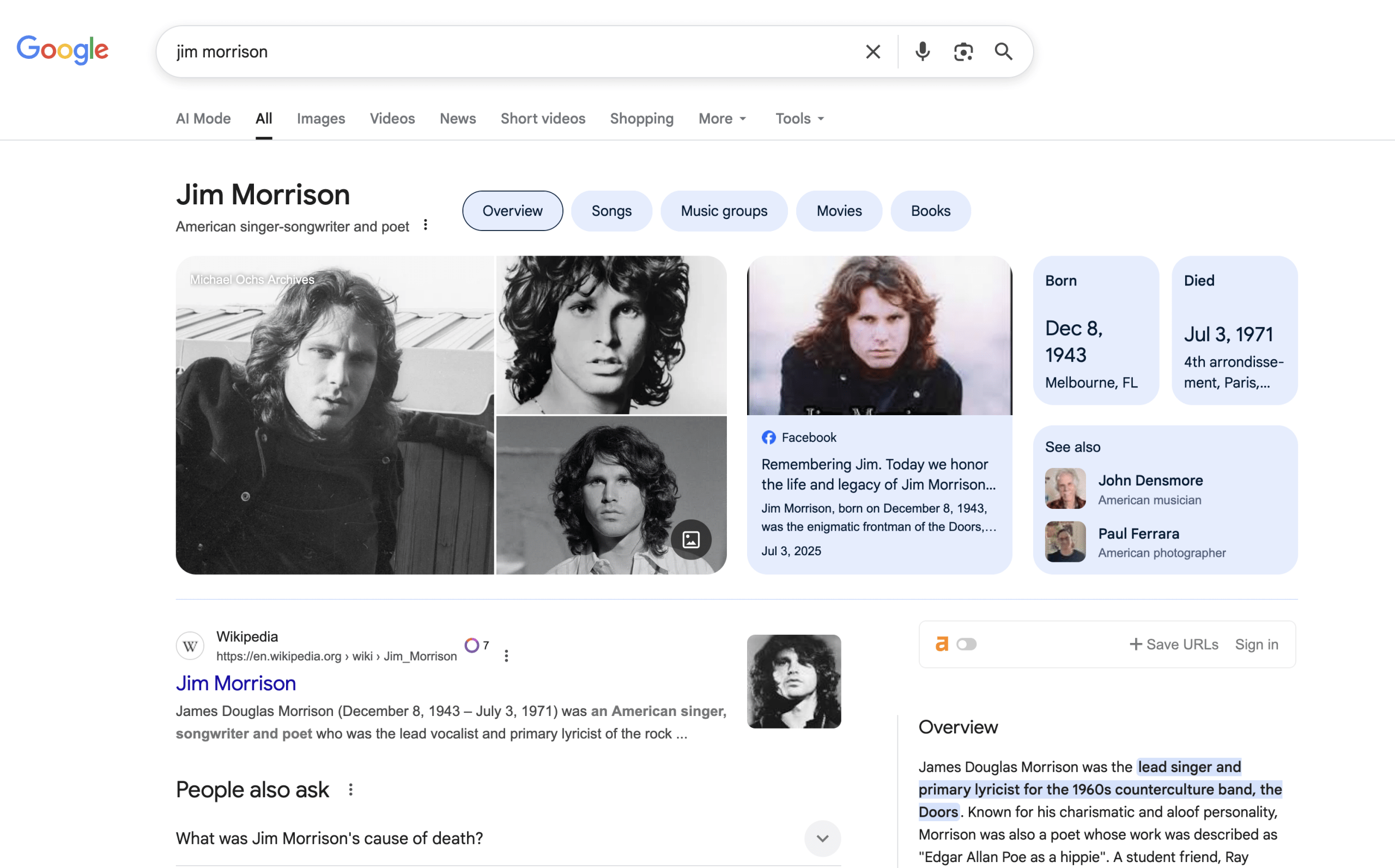Click the Wikipedia favicon icon

tap(190, 646)
